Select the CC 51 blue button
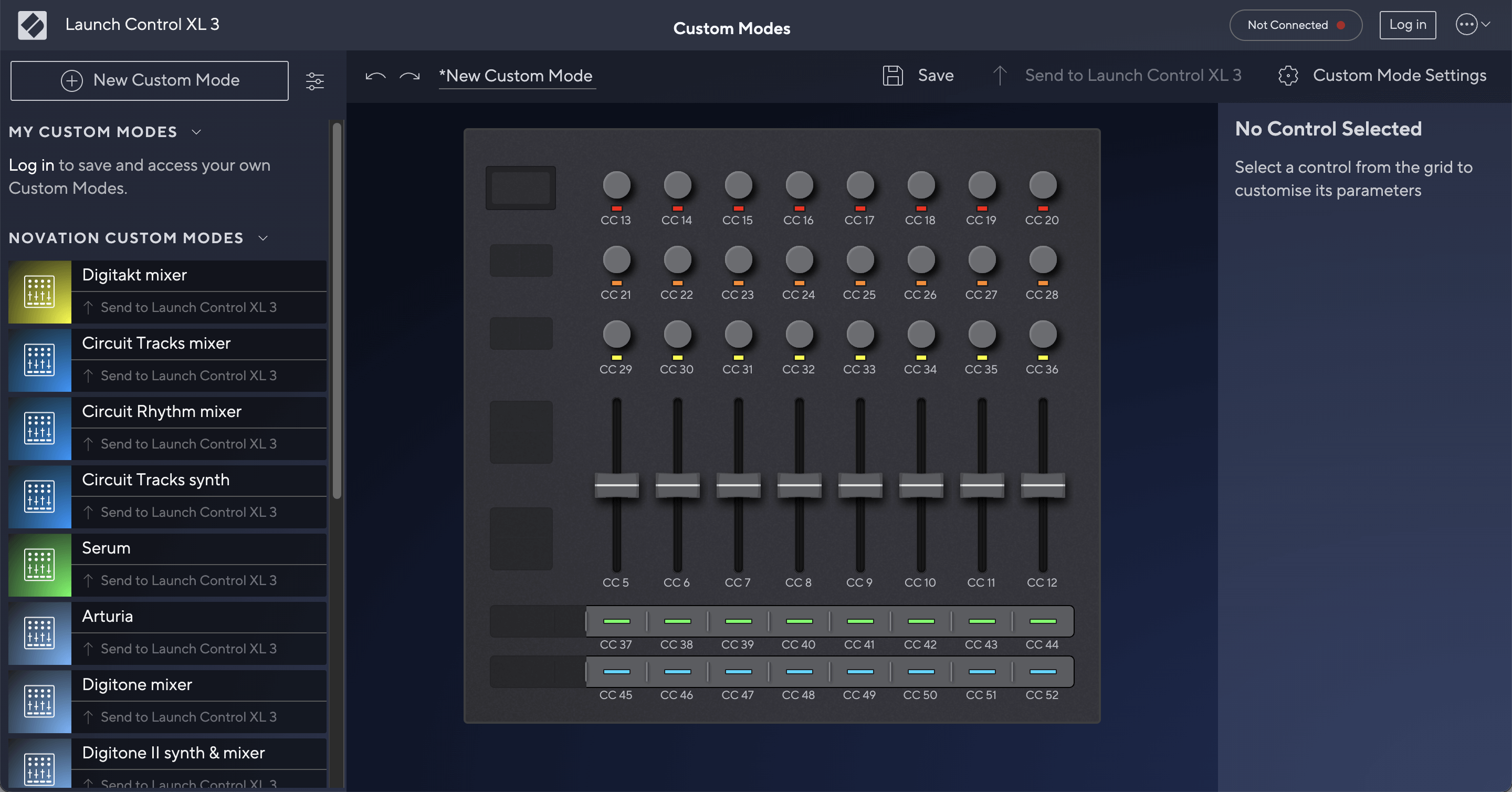This screenshot has width=1512, height=792. pos(981,672)
